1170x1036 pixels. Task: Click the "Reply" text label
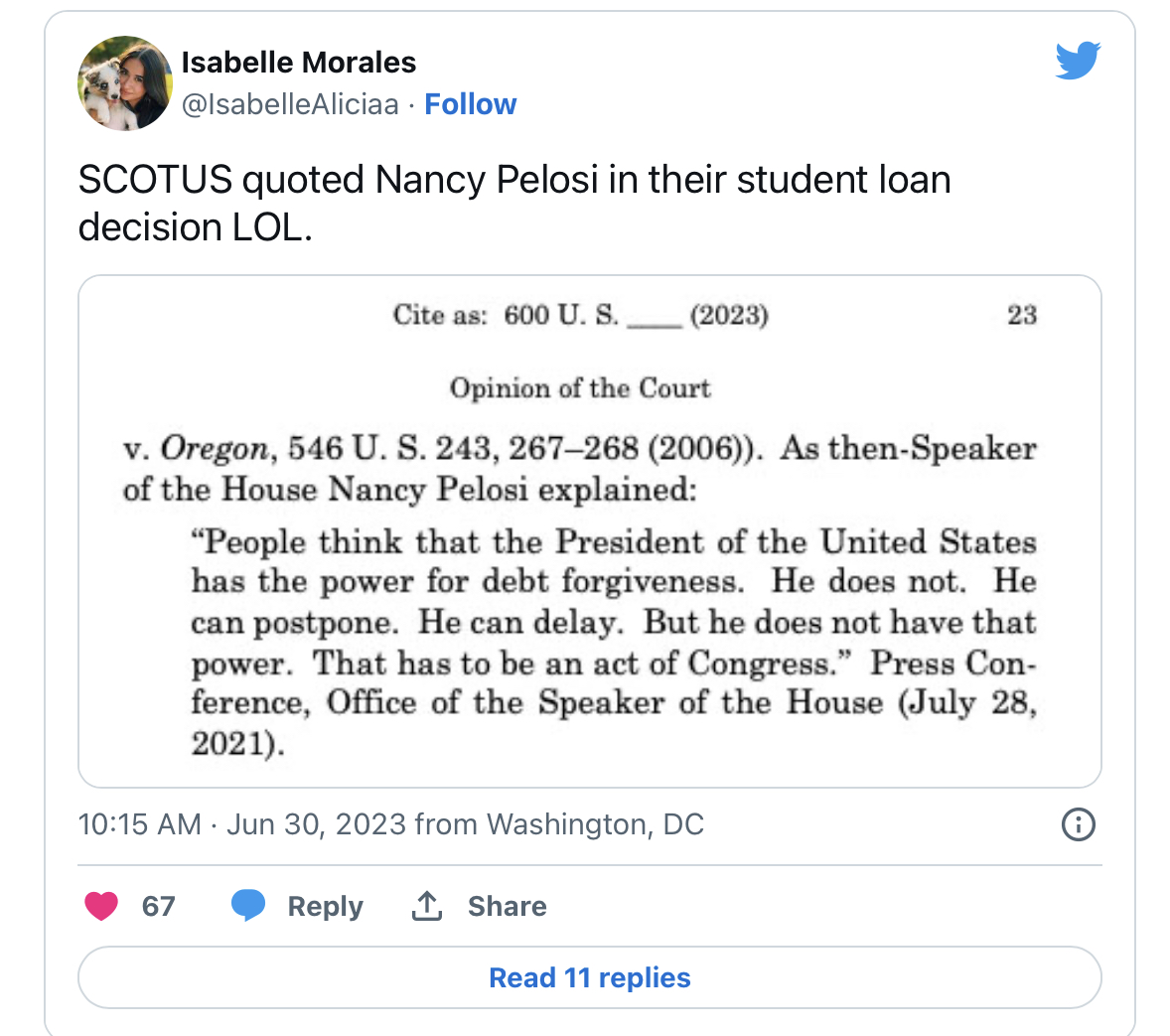coord(325,907)
